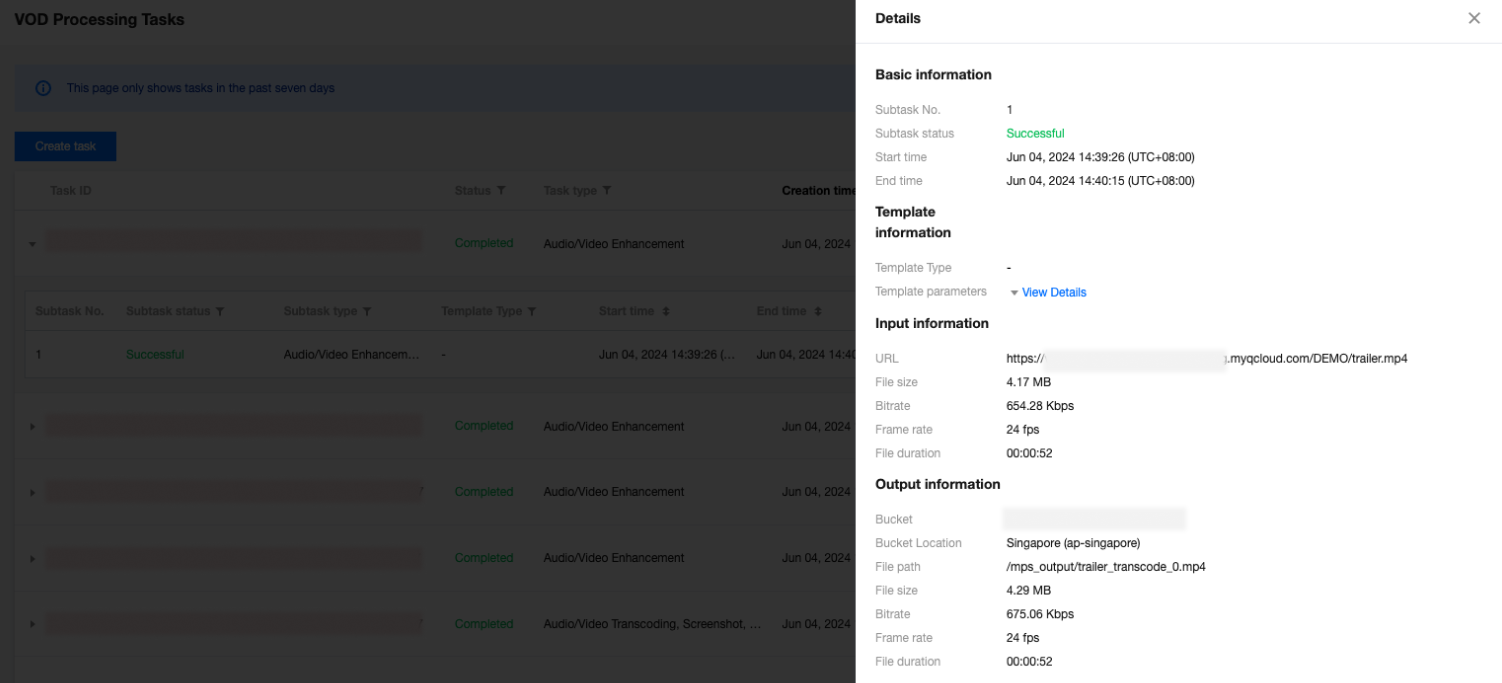
Task: Expand the second task row arrow
Action: pyautogui.click(x=32, y=427)
